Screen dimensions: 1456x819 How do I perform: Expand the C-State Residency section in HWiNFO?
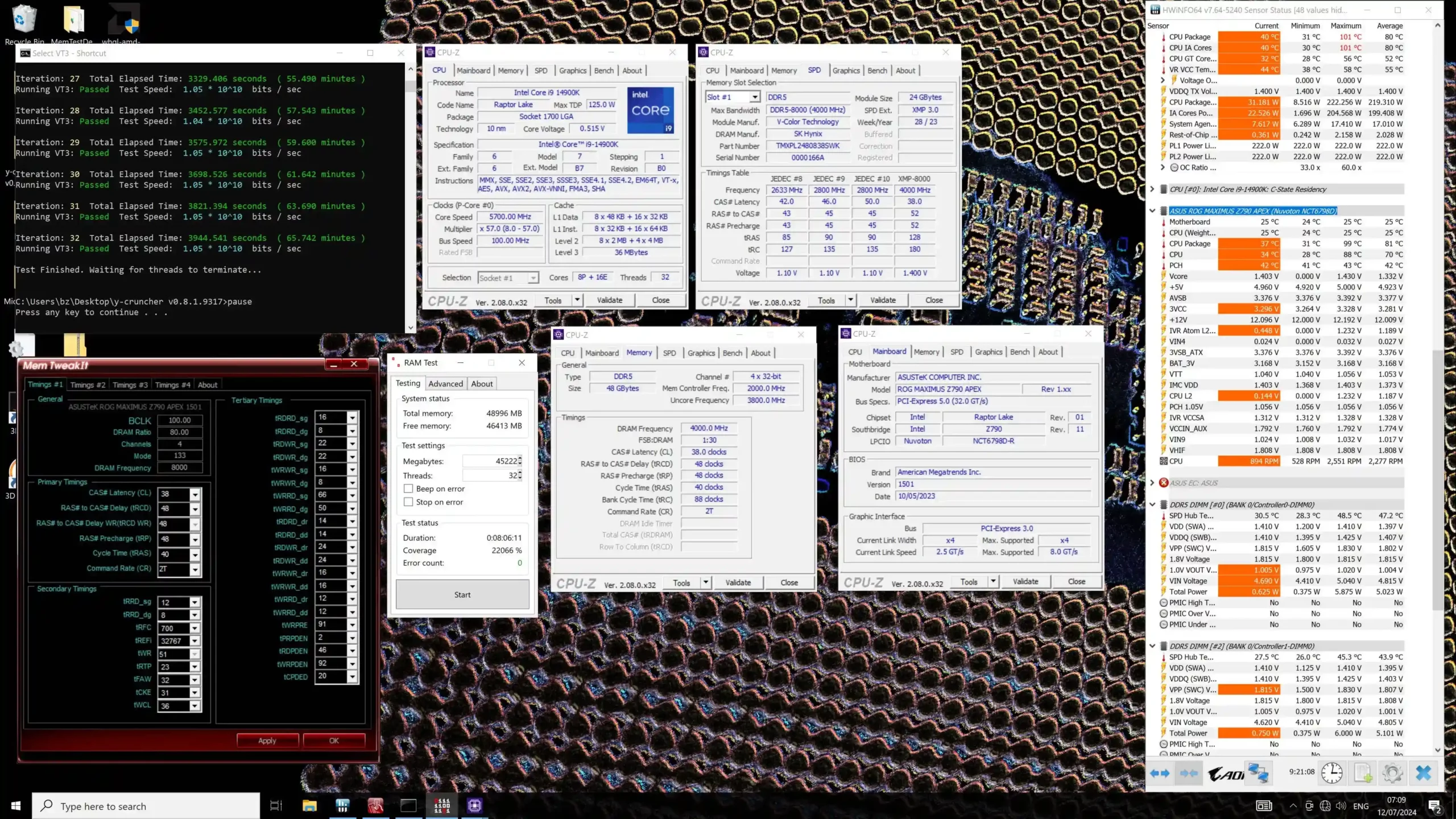1152,189
